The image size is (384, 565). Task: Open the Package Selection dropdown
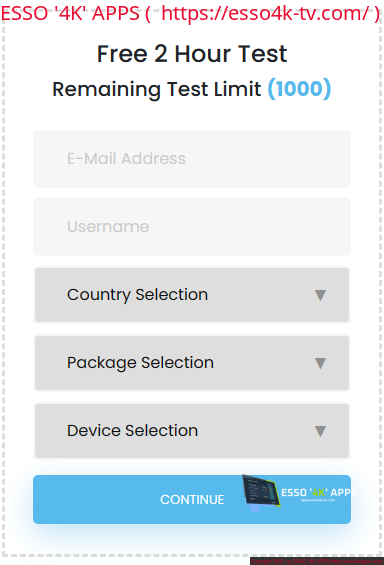click(192, 363)
